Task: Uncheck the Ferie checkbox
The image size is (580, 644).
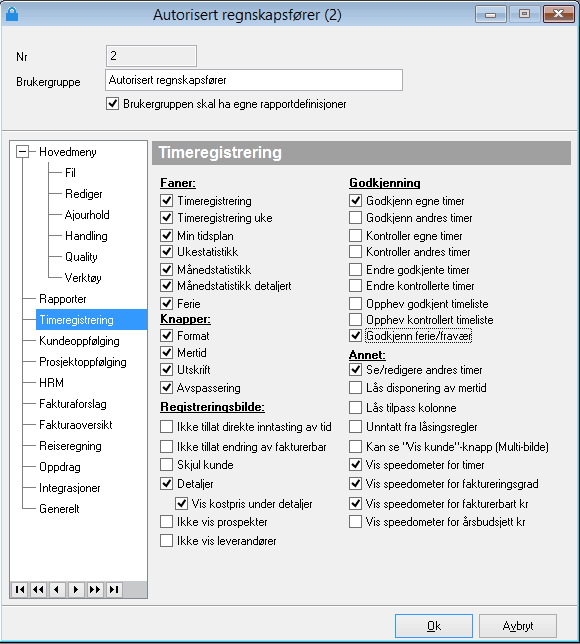Action: (166, 304)
